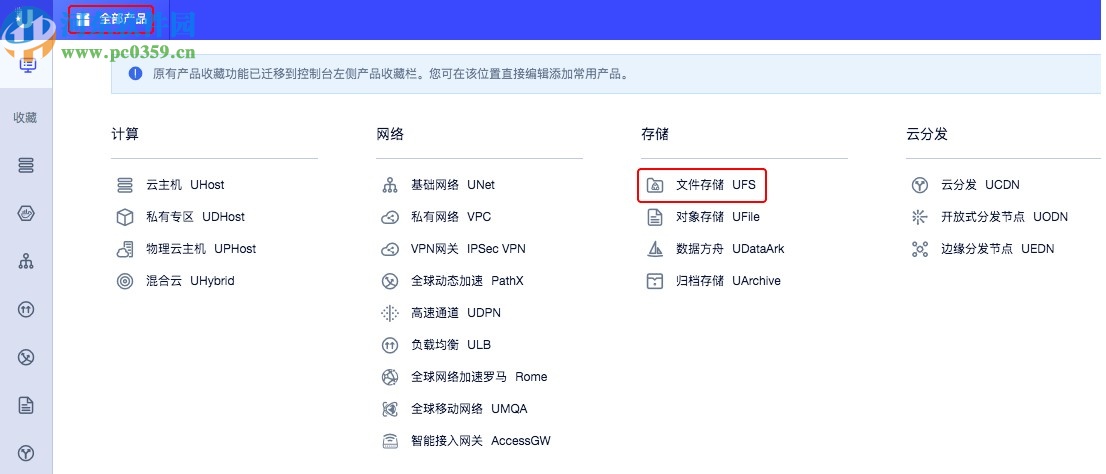Screen dimensions: 1106x474
Task: Open 智能接入网关 AccessGW
Action: (x=481, y=441)
